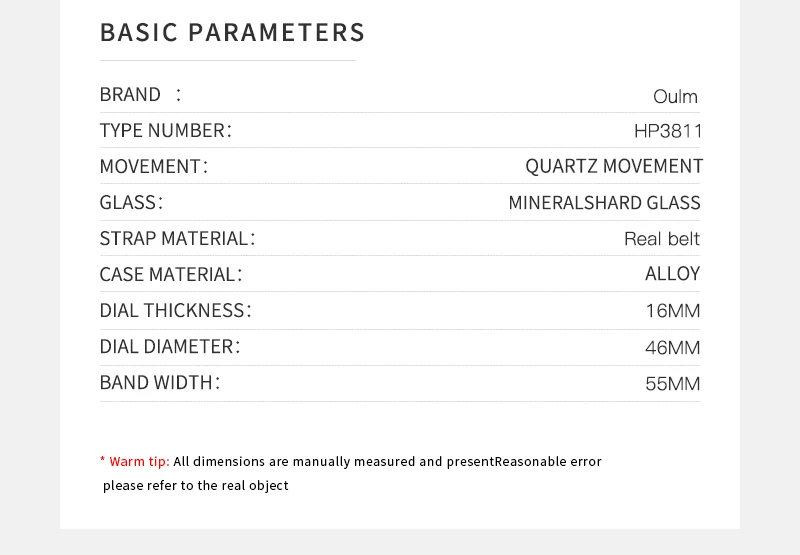Click the MINERALSHARD GLASS value
The height and width of the screenshot is (555, 800).
tap(604, 203)
